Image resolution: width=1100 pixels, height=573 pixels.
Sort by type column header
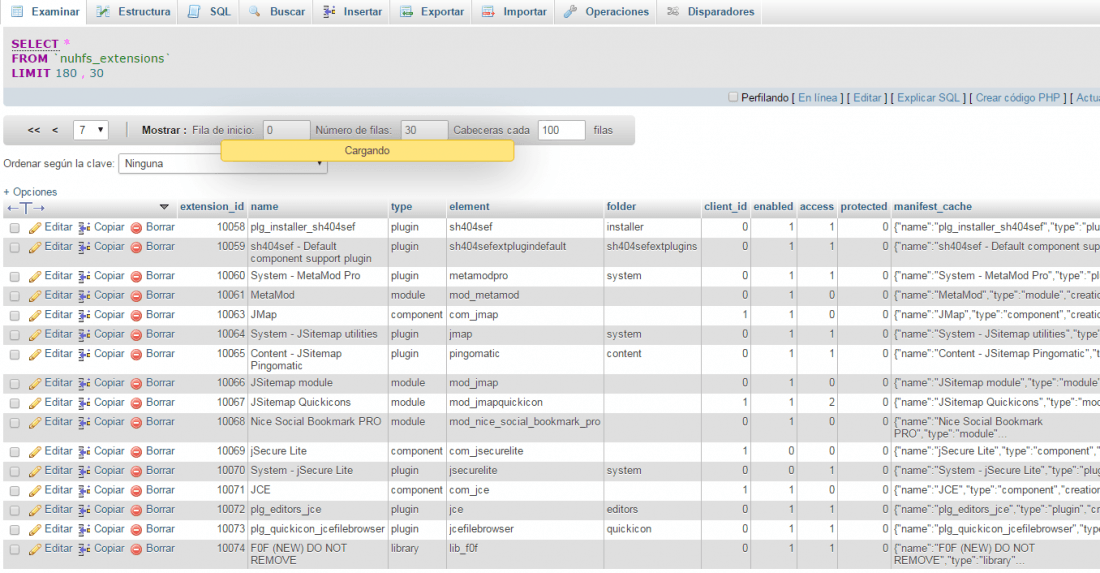(x=401, y=207)
